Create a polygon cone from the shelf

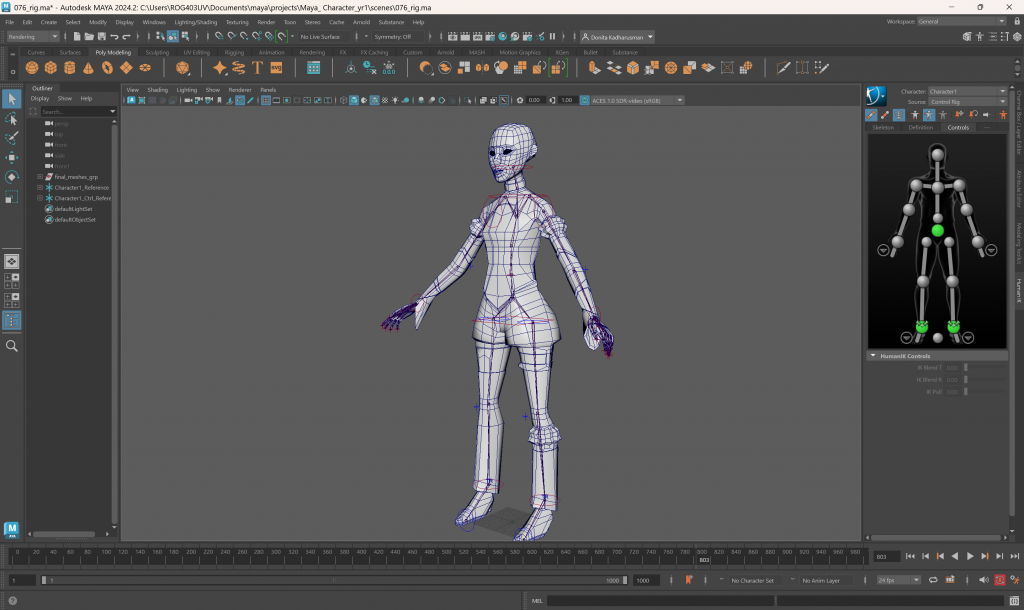88,67
